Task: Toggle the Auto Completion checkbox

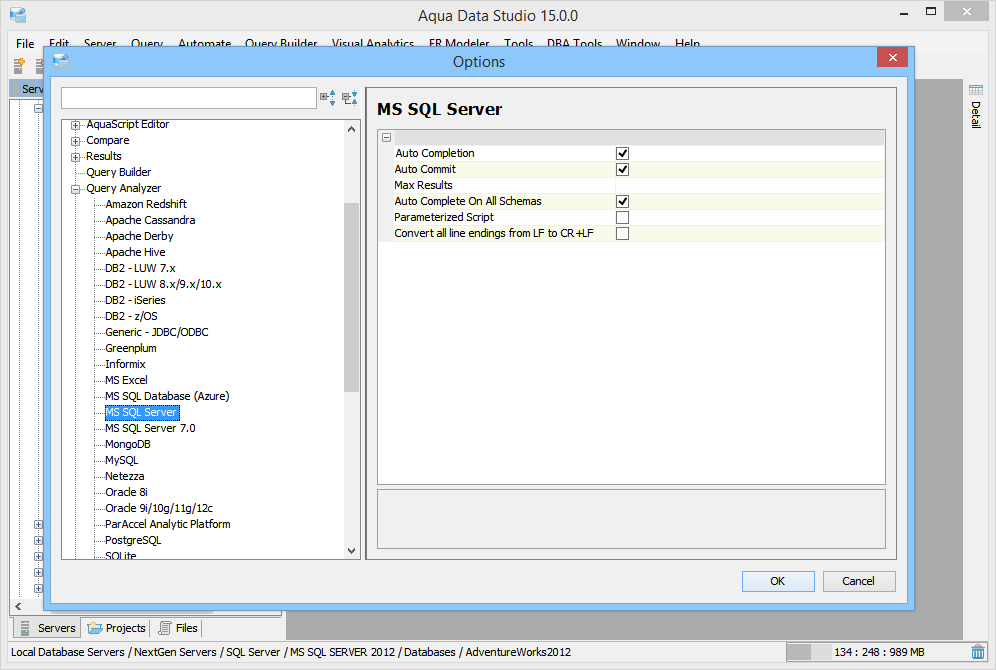Action: (x=622, y=153)
